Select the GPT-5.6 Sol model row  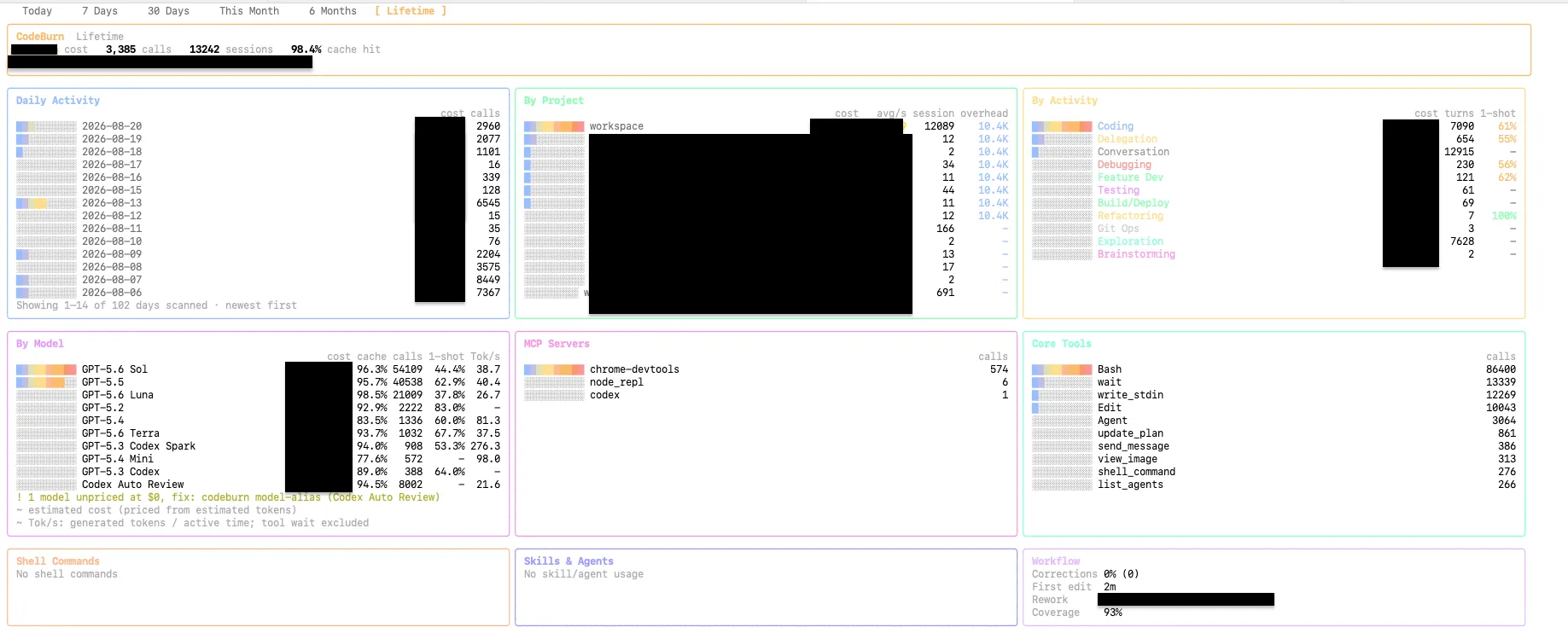coord(258,369)
